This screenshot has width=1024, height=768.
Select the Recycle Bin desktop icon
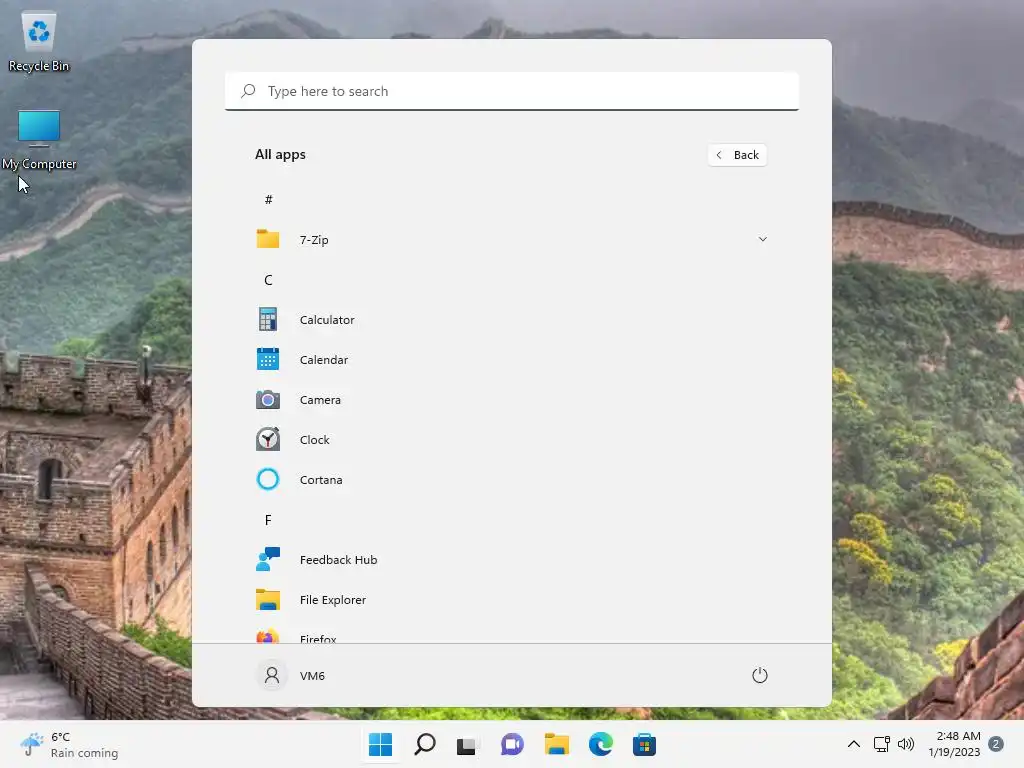tap(39, 42)
